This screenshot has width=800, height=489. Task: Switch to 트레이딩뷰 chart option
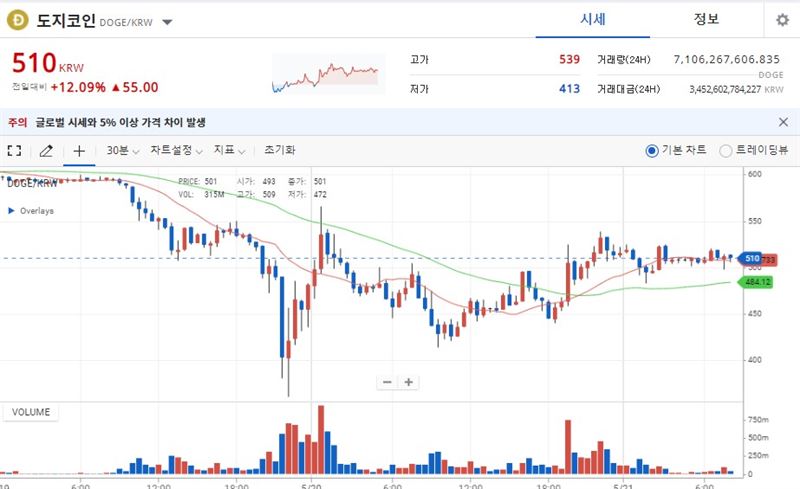tap(726, 151)
